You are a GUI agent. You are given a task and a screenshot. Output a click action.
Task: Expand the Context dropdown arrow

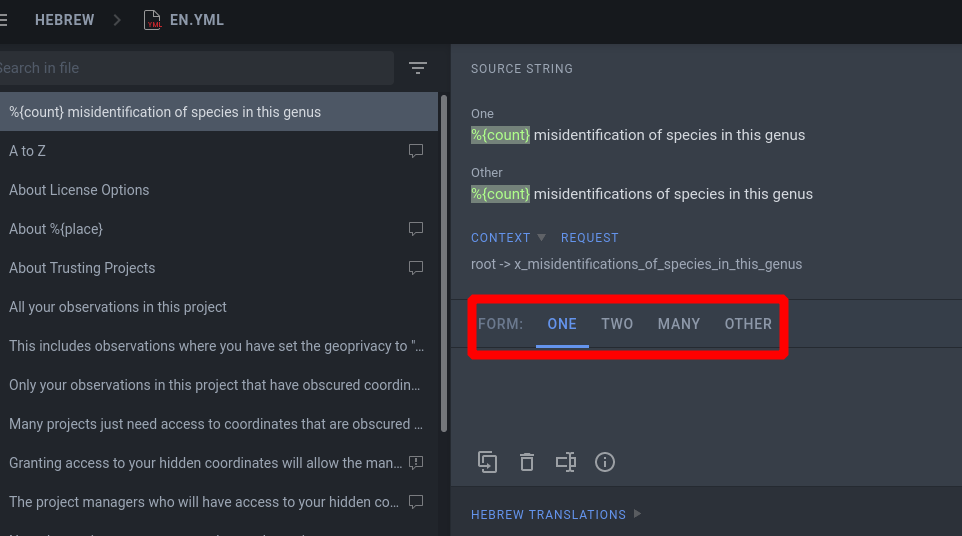click(x=541, y=237)
